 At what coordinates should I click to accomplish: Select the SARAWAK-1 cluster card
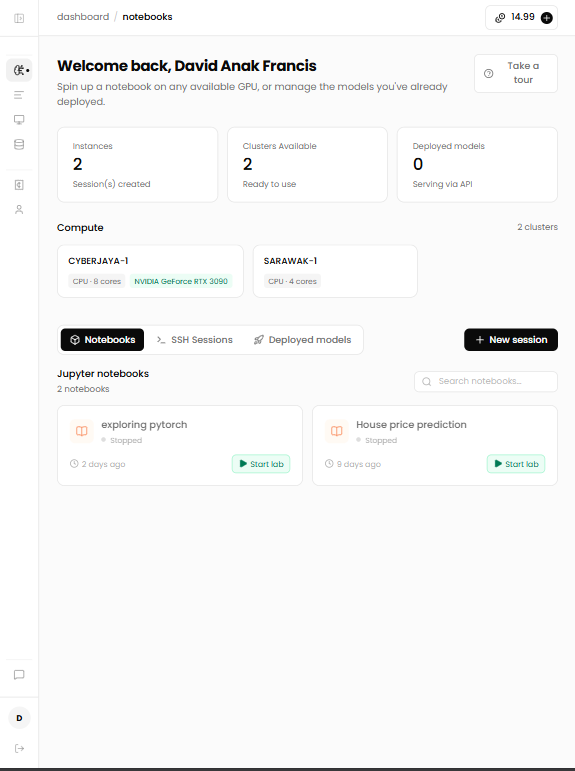(335, 271)
